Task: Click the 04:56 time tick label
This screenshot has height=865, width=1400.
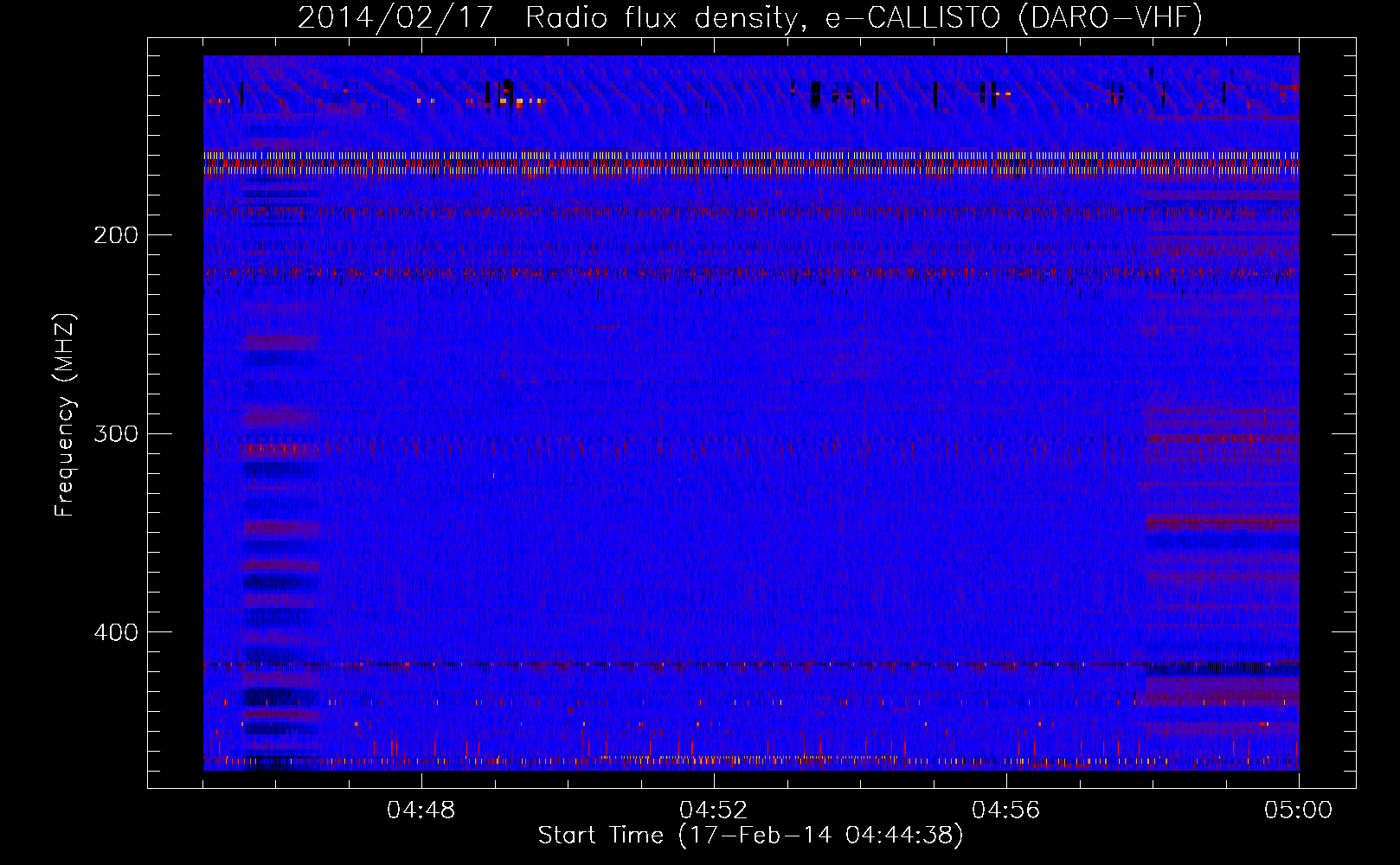Action: 1005,811
